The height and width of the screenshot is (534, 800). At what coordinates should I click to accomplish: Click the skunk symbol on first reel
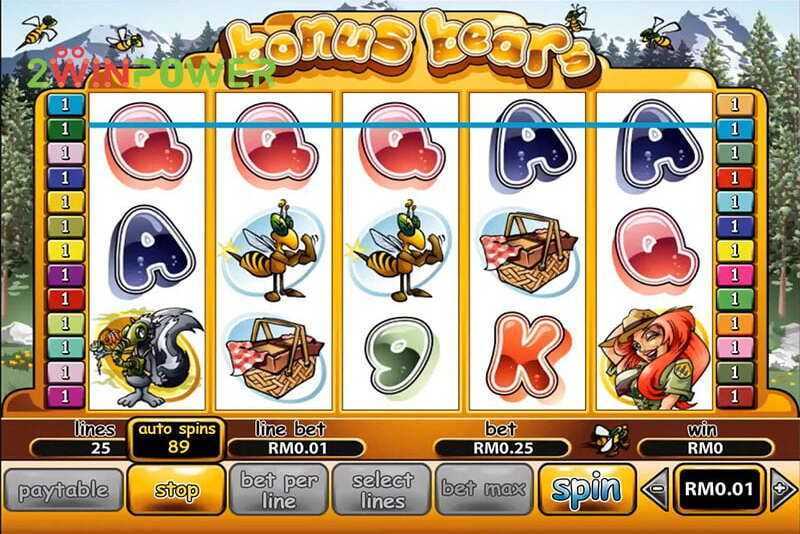click(147, 357)
